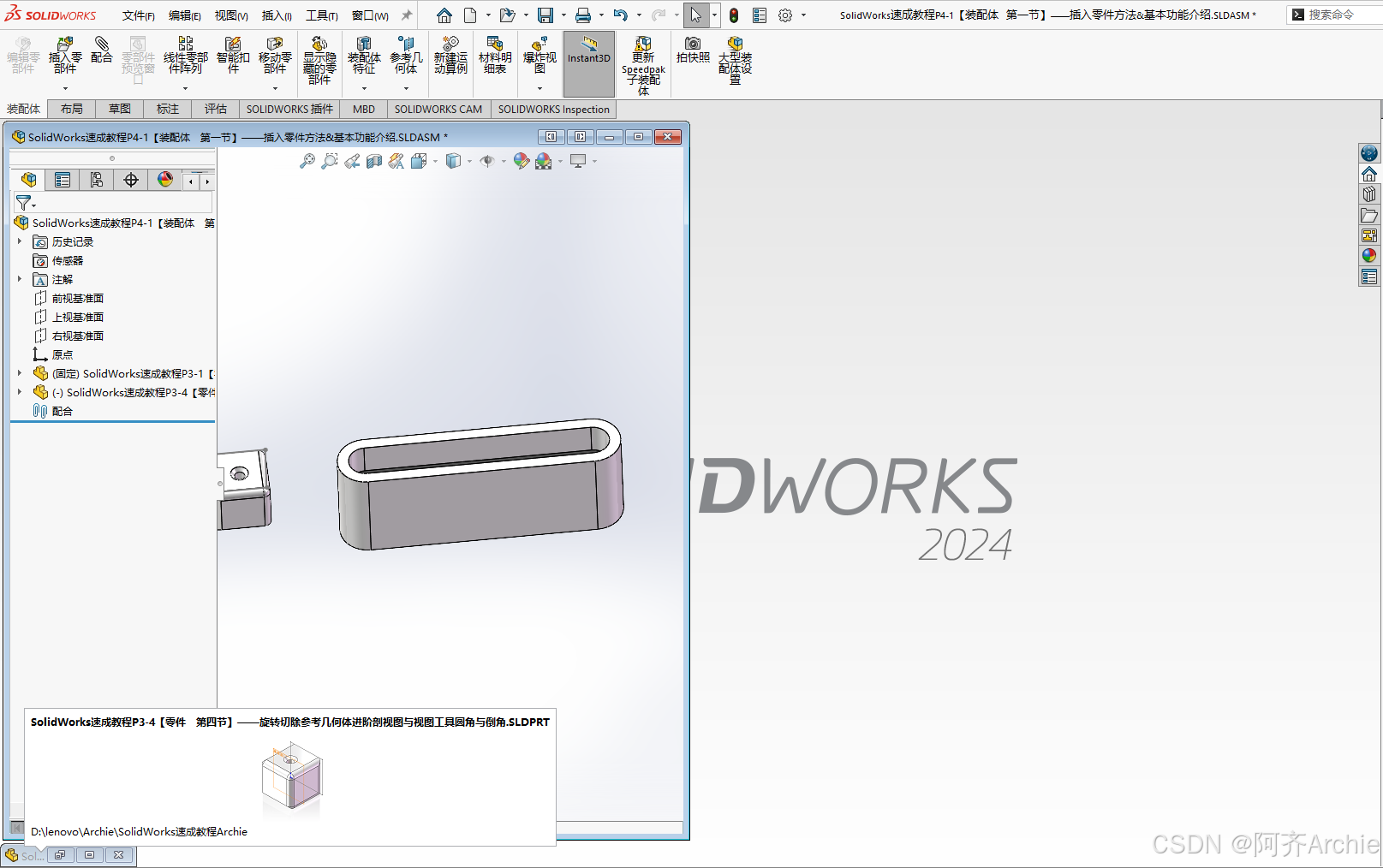Viewport: 1383px width, 868px height.
Task: Open the 视图(V) menu
Action: coord(231,15)
